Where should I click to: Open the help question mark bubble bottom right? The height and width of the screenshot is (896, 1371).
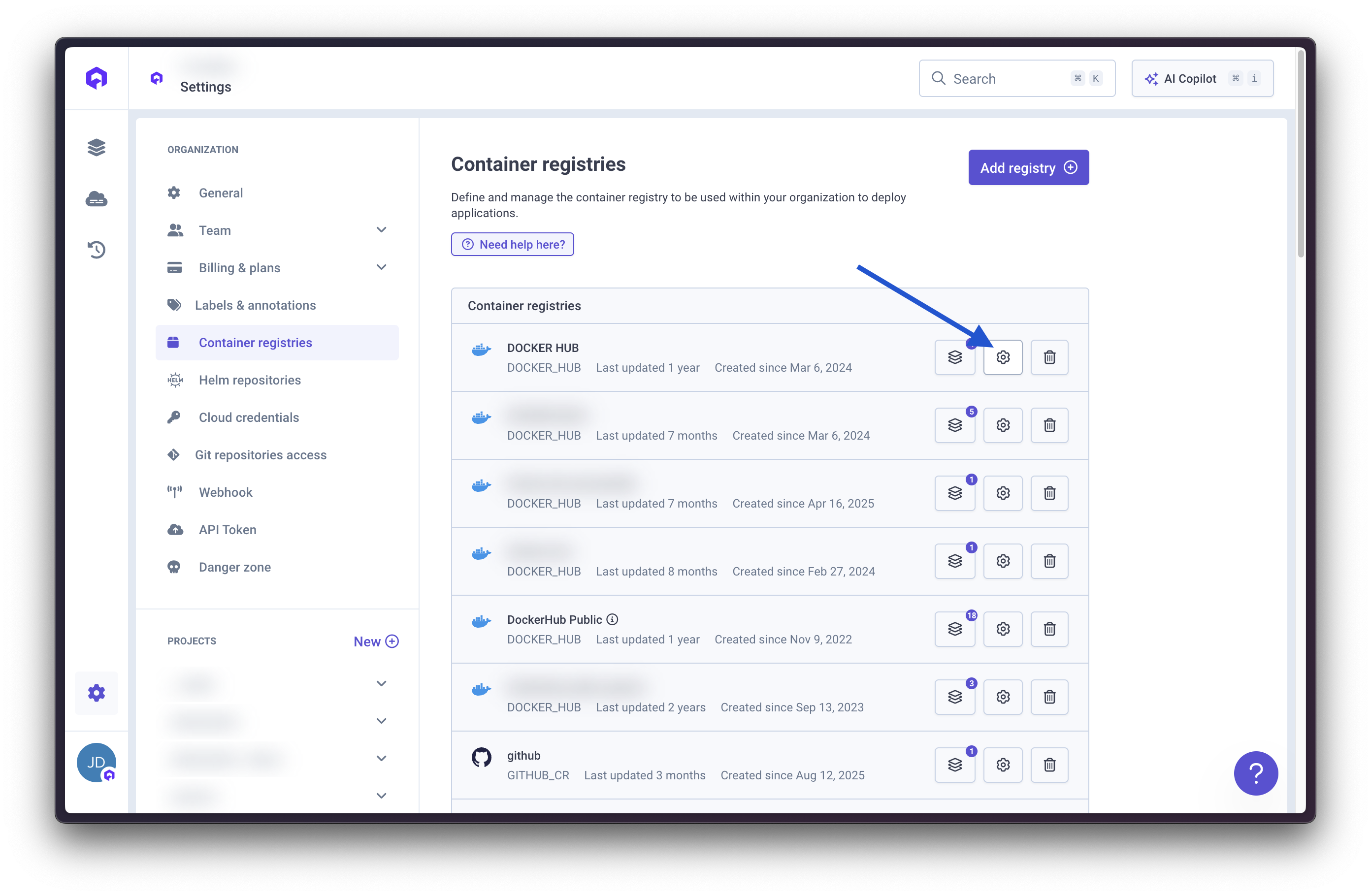tap(1256, 773)
